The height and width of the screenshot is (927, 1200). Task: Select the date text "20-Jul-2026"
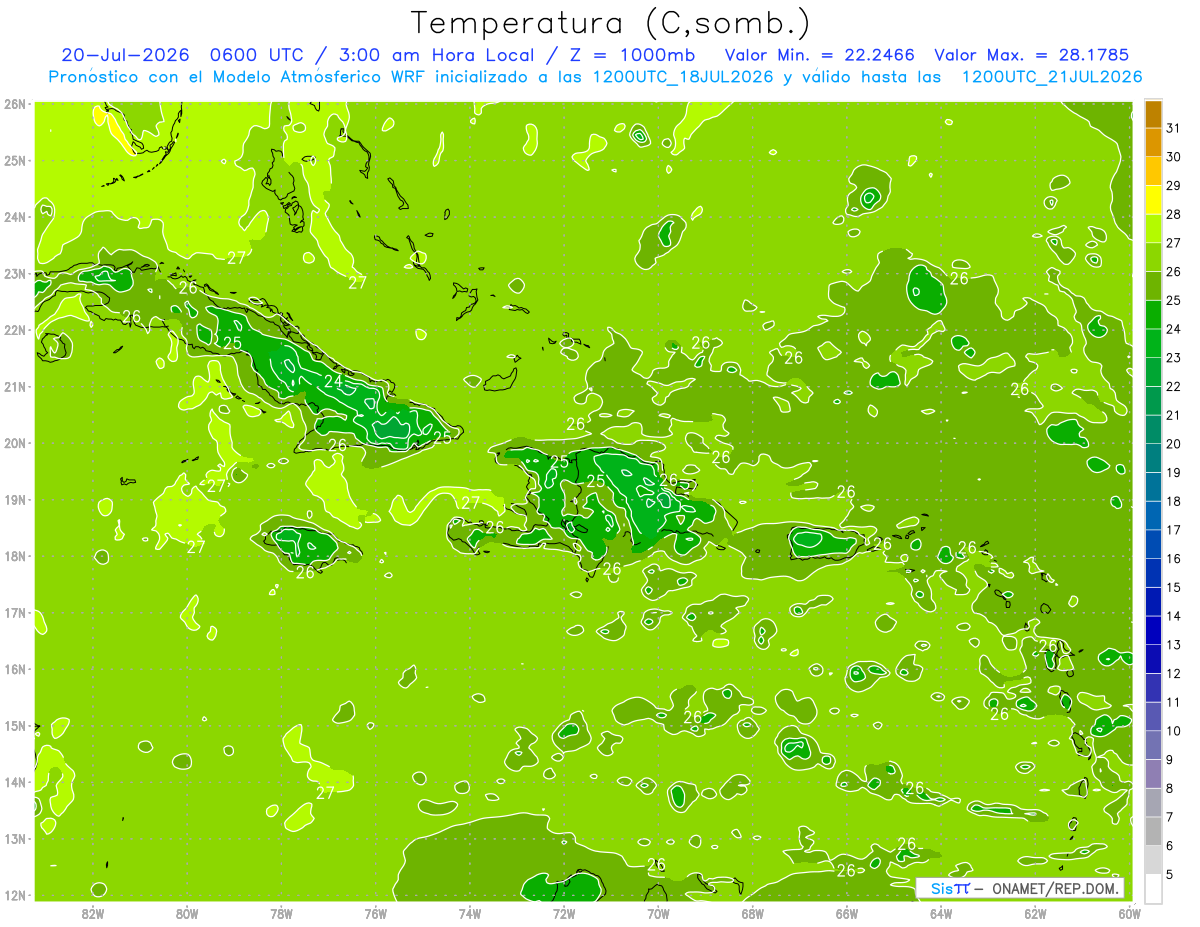pyautogui.click(x=125, y=55)
